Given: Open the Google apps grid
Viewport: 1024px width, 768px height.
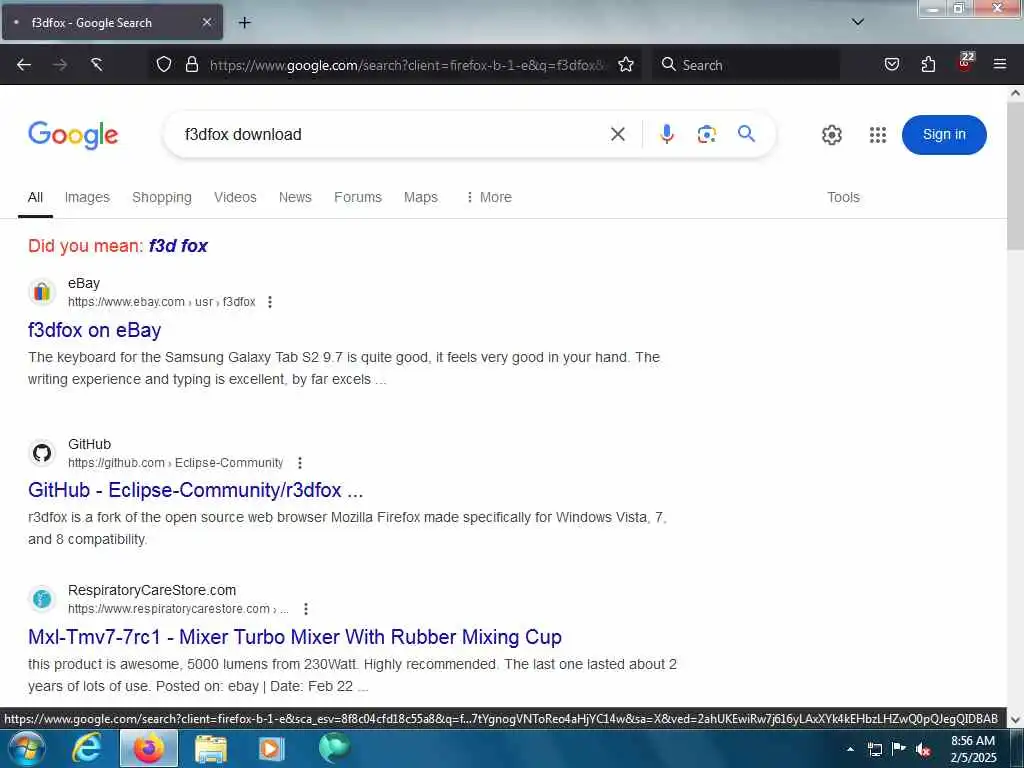Looking at the screenshot, I should [878, 135].
